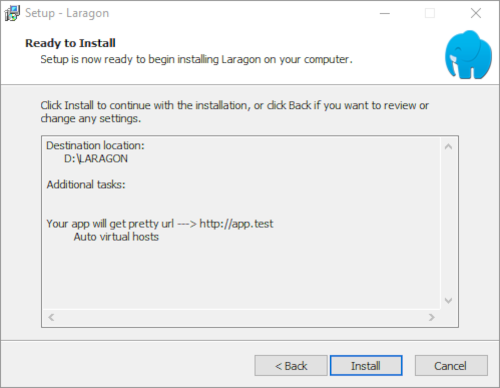Viewport: 500px width, 388px height.
Task: Click the Additional tasks line in summary
Action: 86,185
